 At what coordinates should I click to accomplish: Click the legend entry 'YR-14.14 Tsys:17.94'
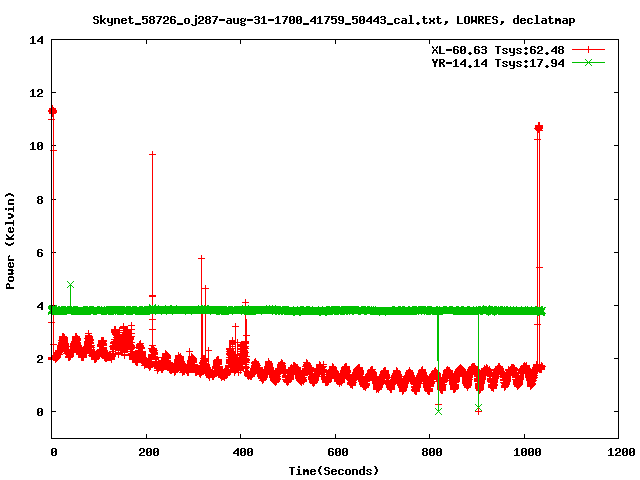pos(498,63)
